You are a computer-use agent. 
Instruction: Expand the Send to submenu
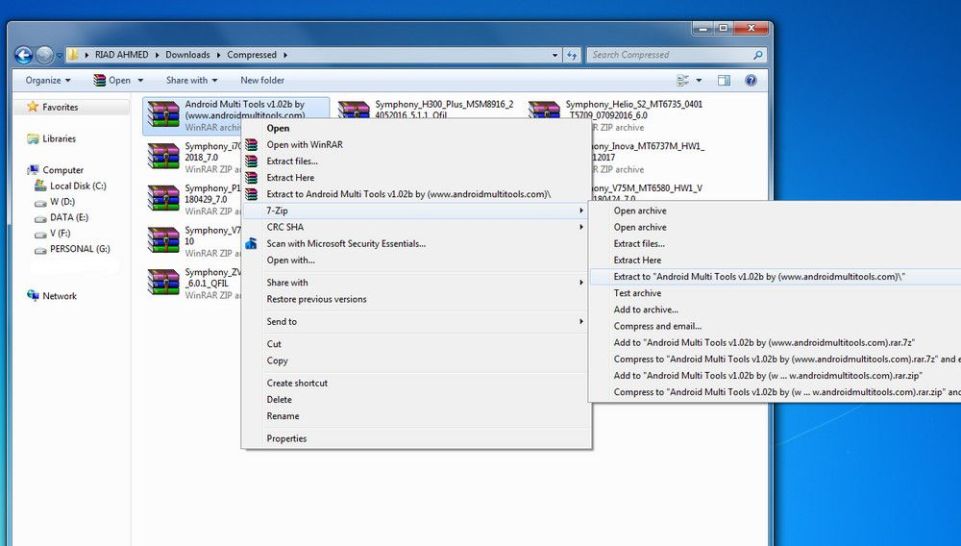coord(417,322)
